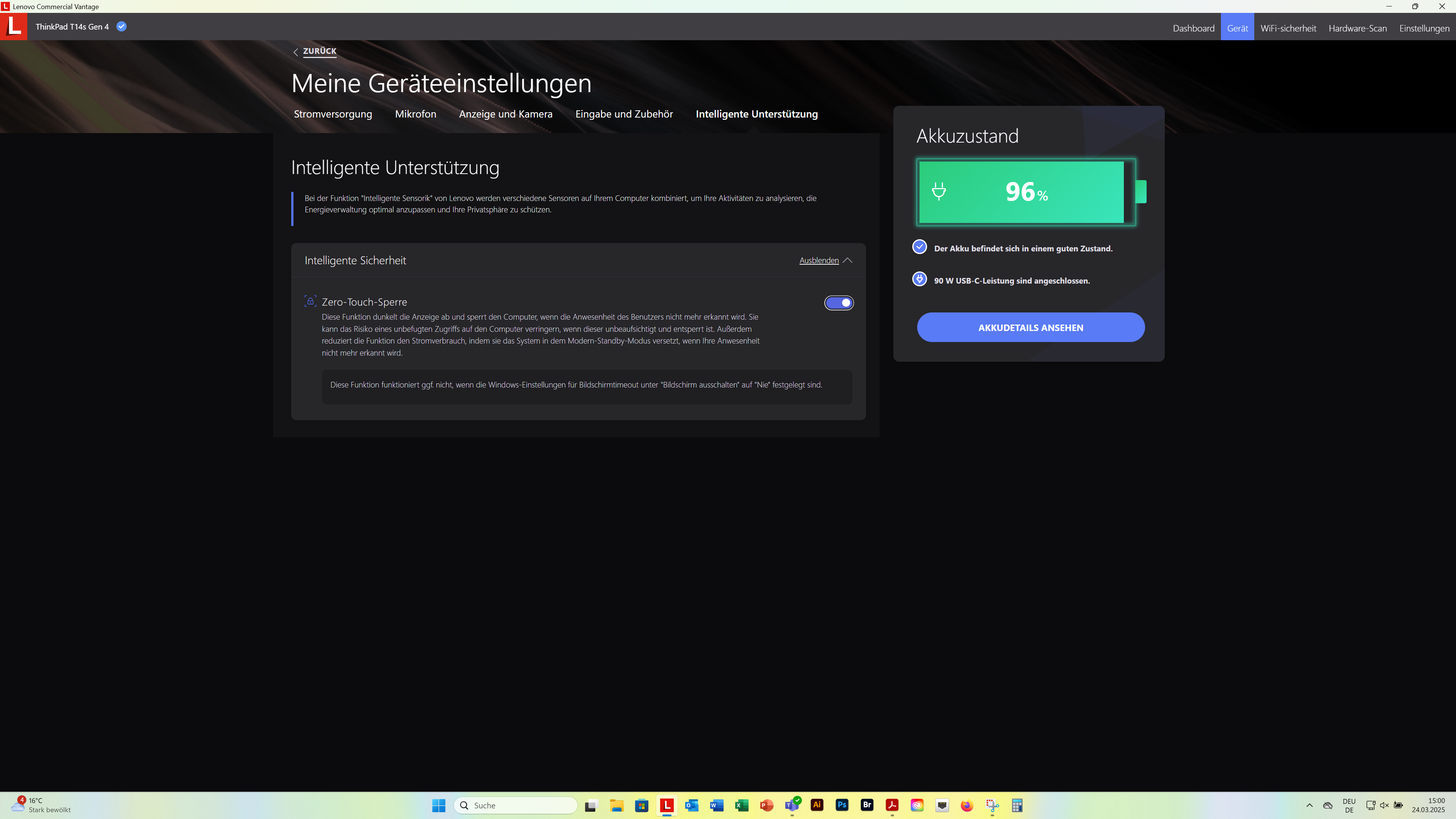Launch Adobe Photoshop from the taskbar

tap(842, 805)
